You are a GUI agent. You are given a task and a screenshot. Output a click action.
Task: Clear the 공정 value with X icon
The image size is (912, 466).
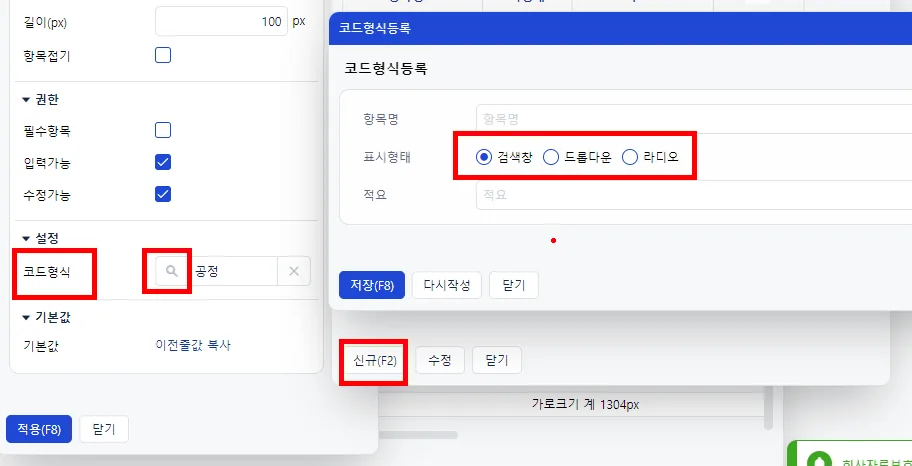click(x=294, y=271)
